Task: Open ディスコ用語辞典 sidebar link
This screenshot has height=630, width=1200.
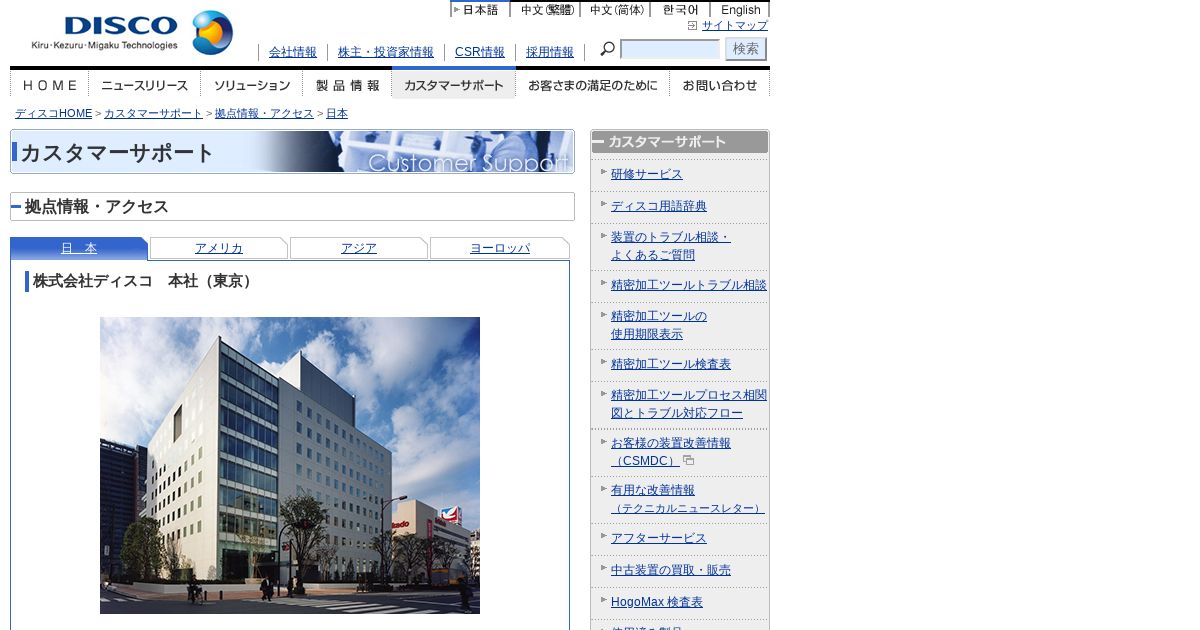Action: click(659, 206)
